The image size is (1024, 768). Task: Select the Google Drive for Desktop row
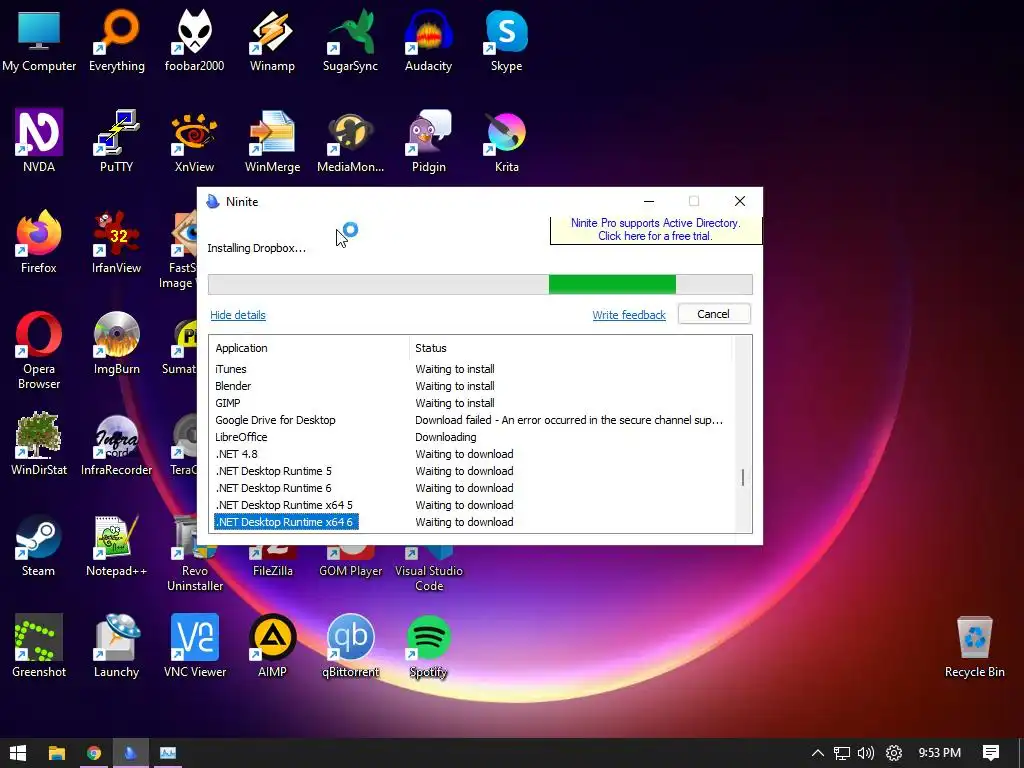click(470, 420)
